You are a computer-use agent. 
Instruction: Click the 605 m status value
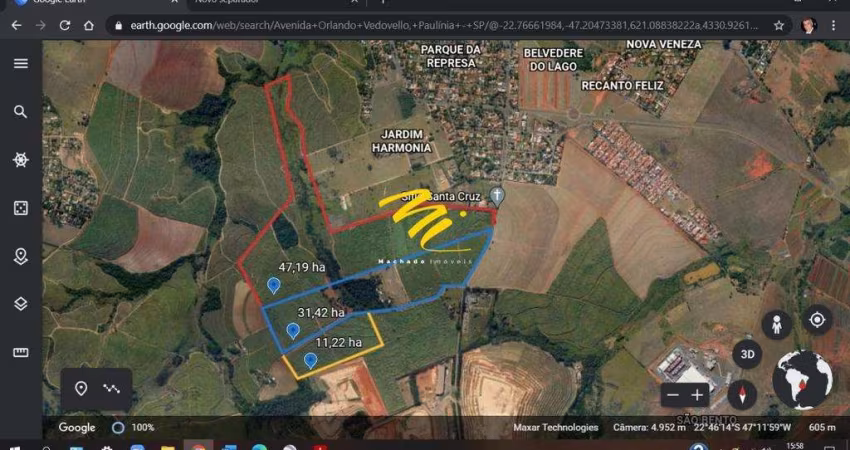pyautogui.click(x=822, y=428)
